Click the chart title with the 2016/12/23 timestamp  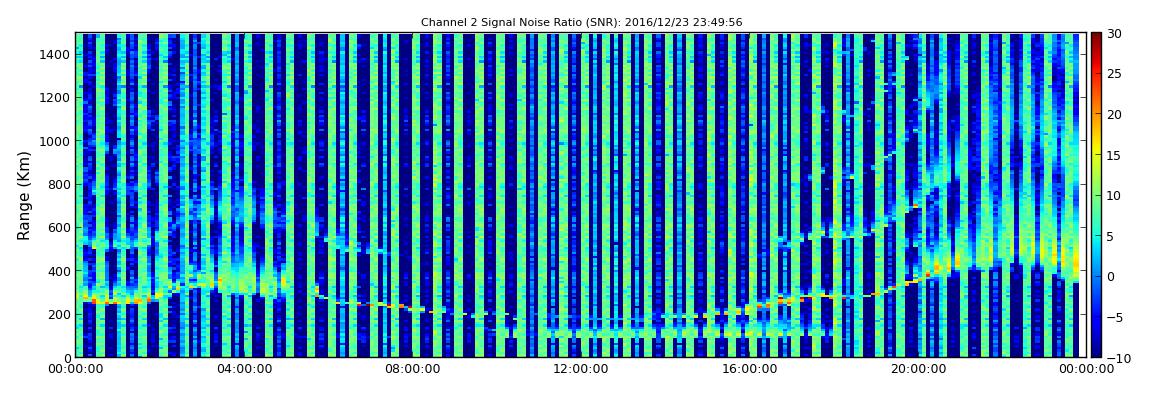[x=582, y=23]
